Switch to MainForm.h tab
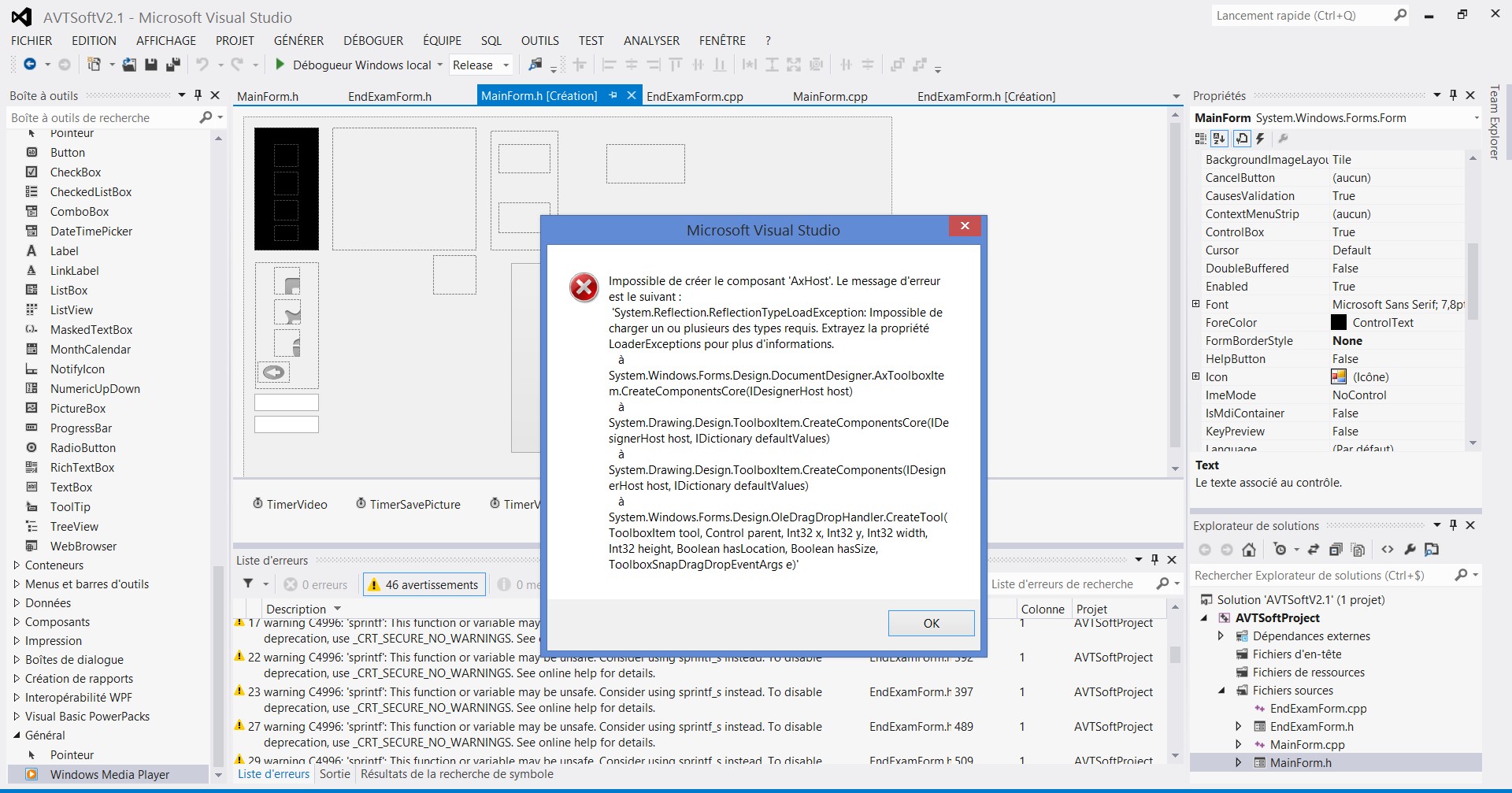The width and height of the screenshot is (1512, 793). point(268,97)
